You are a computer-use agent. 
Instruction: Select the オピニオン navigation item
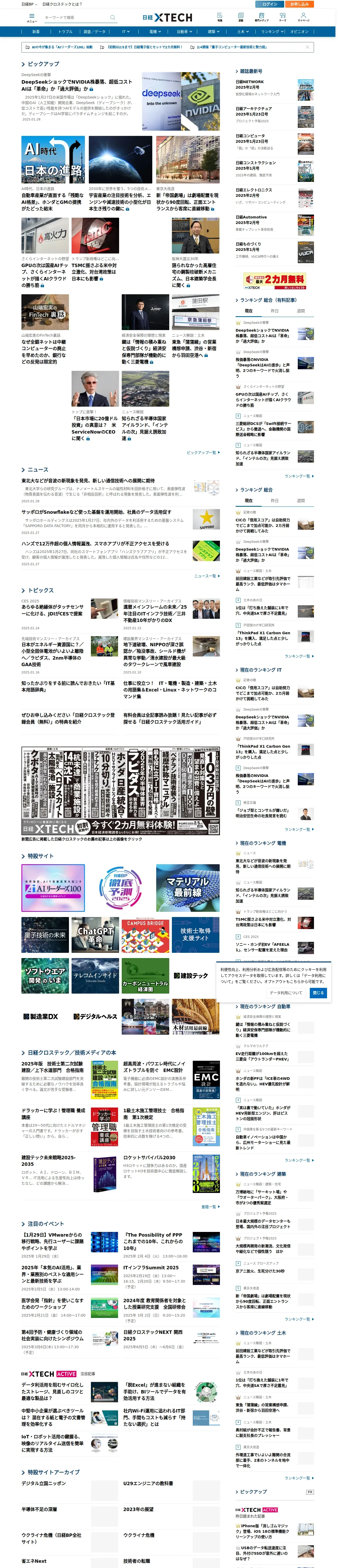(299, 32)
